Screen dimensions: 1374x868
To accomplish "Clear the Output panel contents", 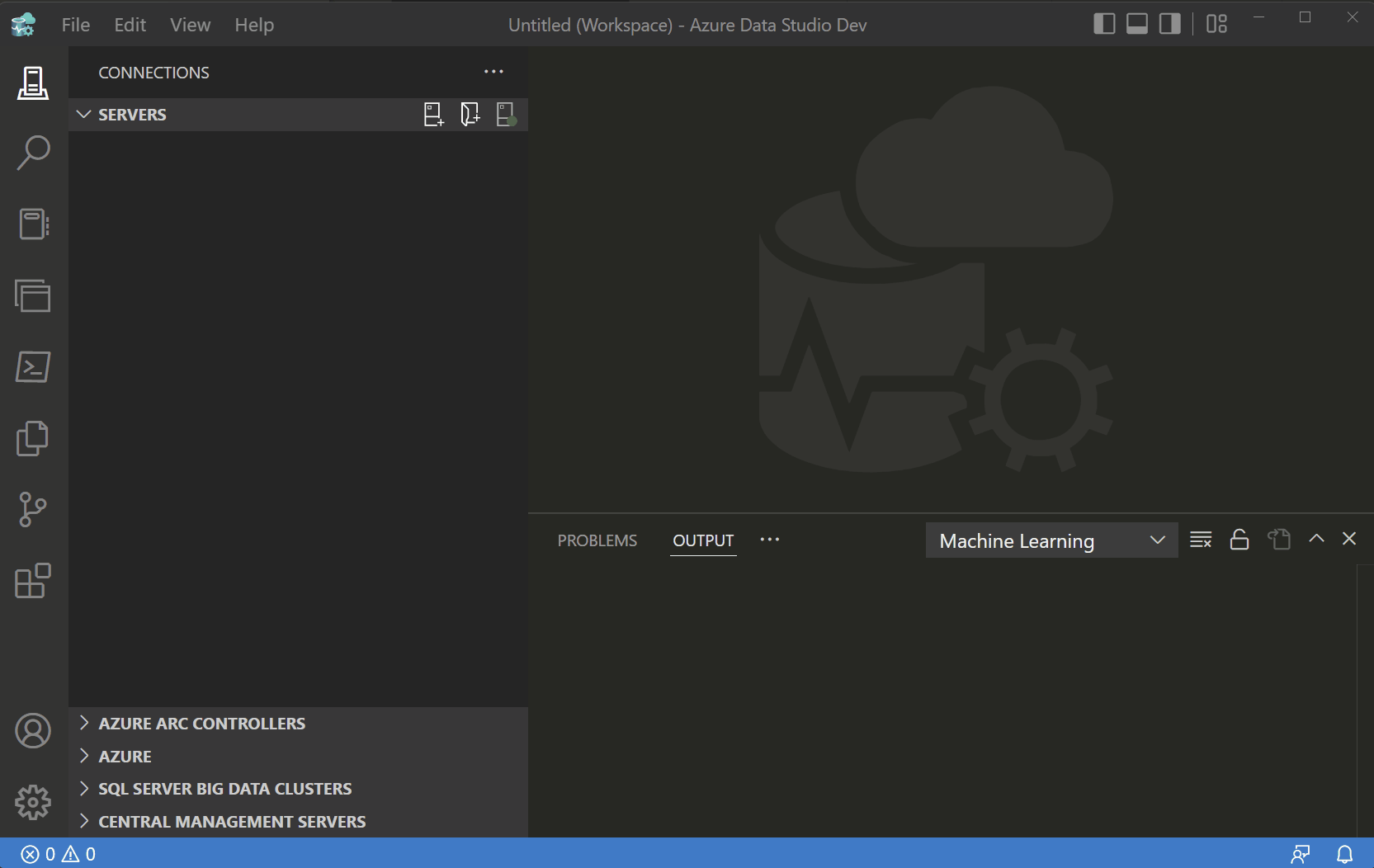I will pos(1201,540).
